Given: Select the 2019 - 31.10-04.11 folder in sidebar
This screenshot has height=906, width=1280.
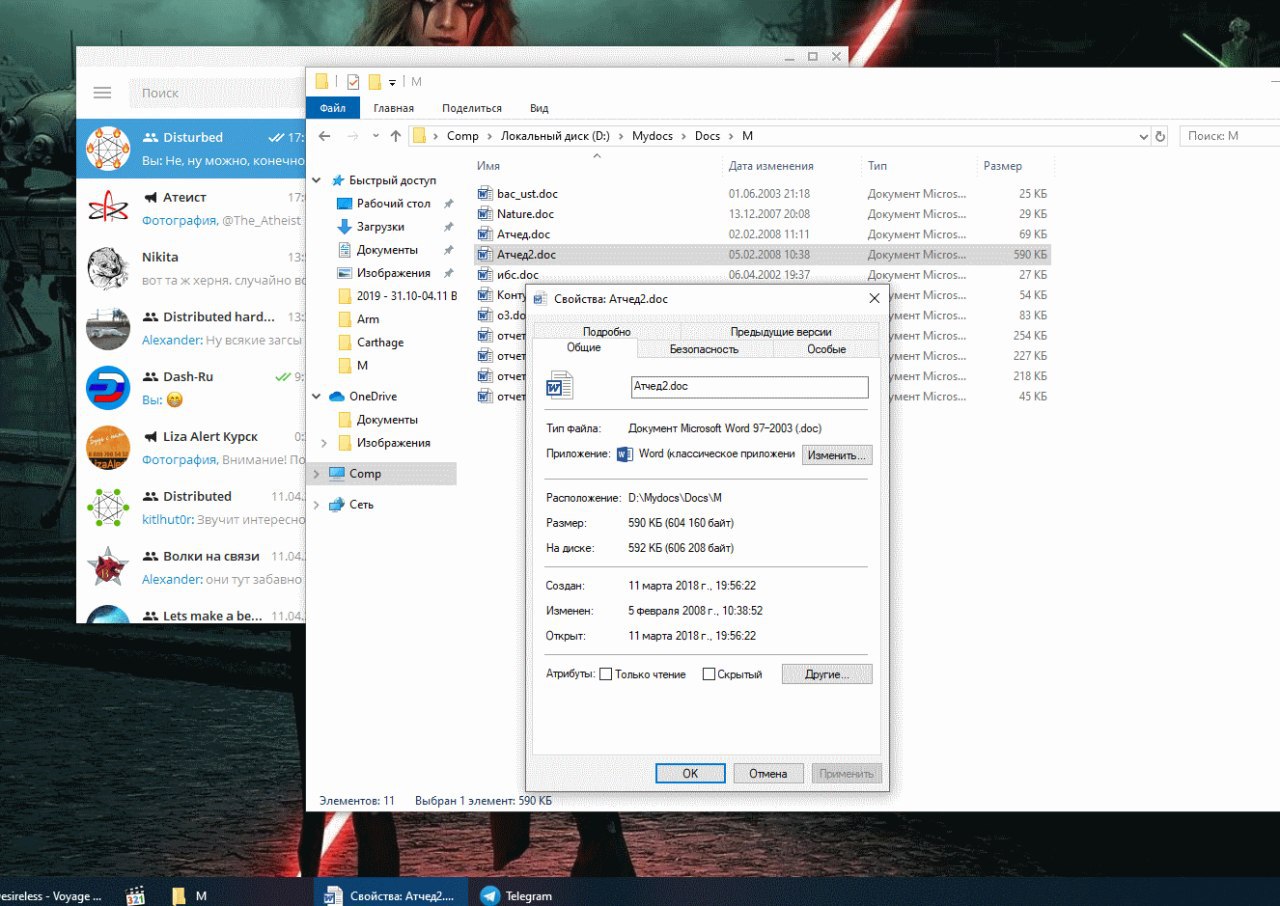Looking at the screenshot, I should (397, 296).
